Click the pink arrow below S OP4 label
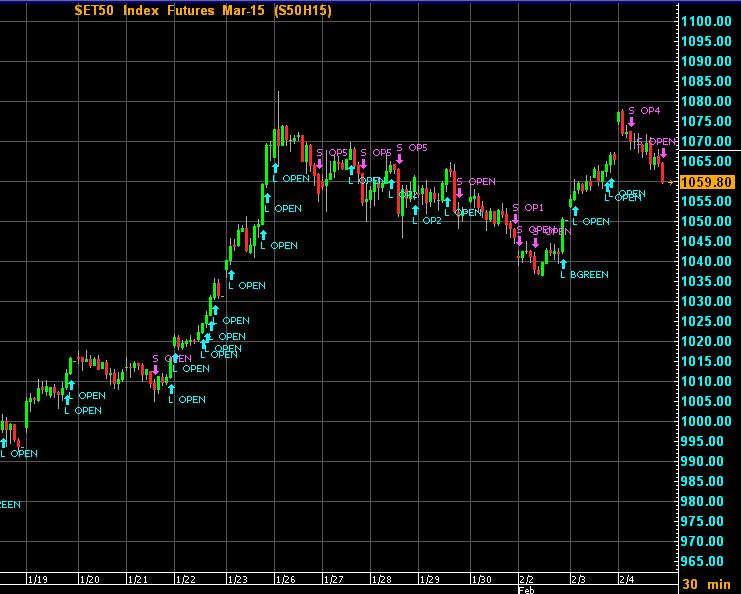This screenshot has width=741, height=594. (x=632, y=122)
